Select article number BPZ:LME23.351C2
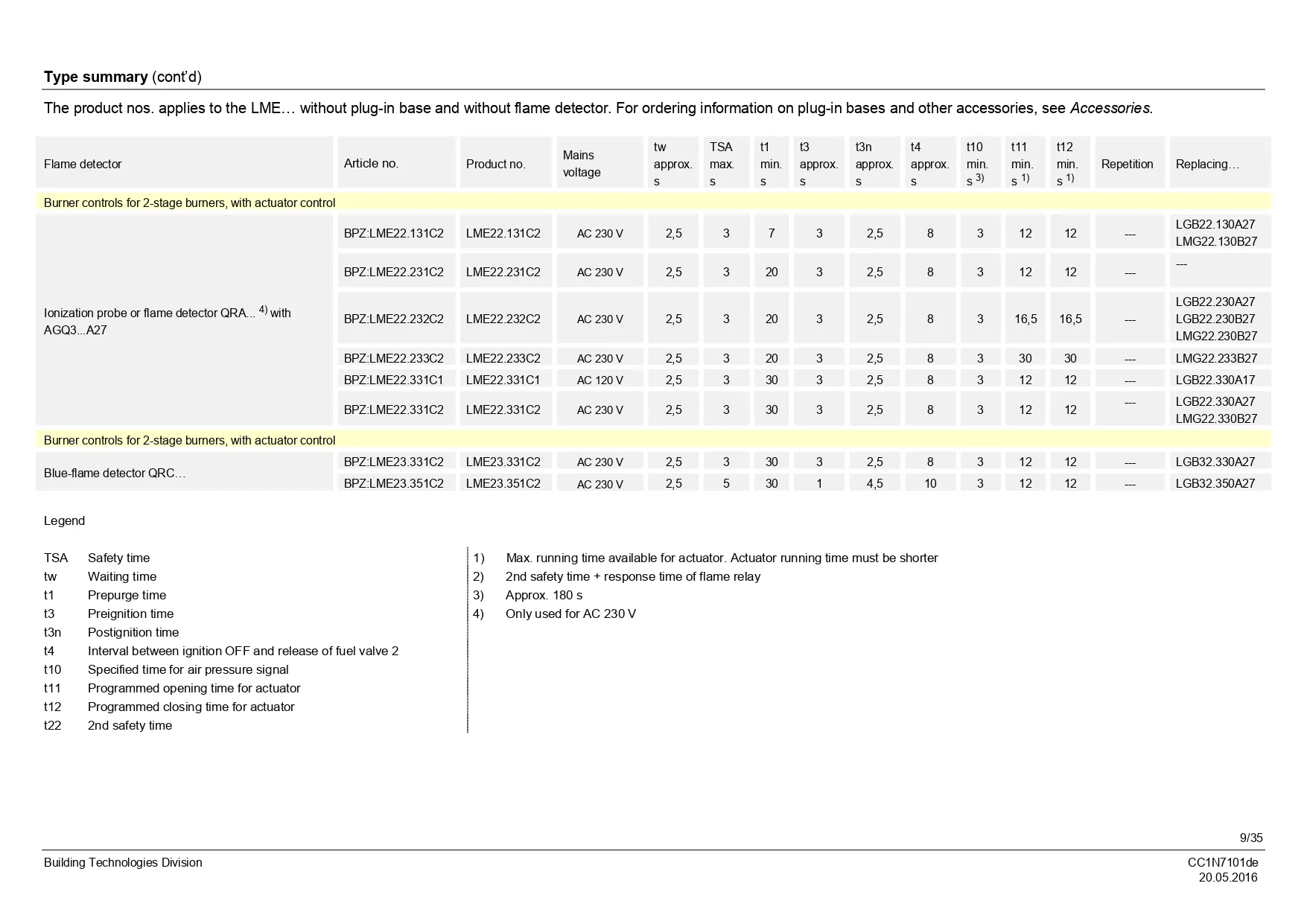The height and width of the screenshot is (924, 1307). [393, 483]
